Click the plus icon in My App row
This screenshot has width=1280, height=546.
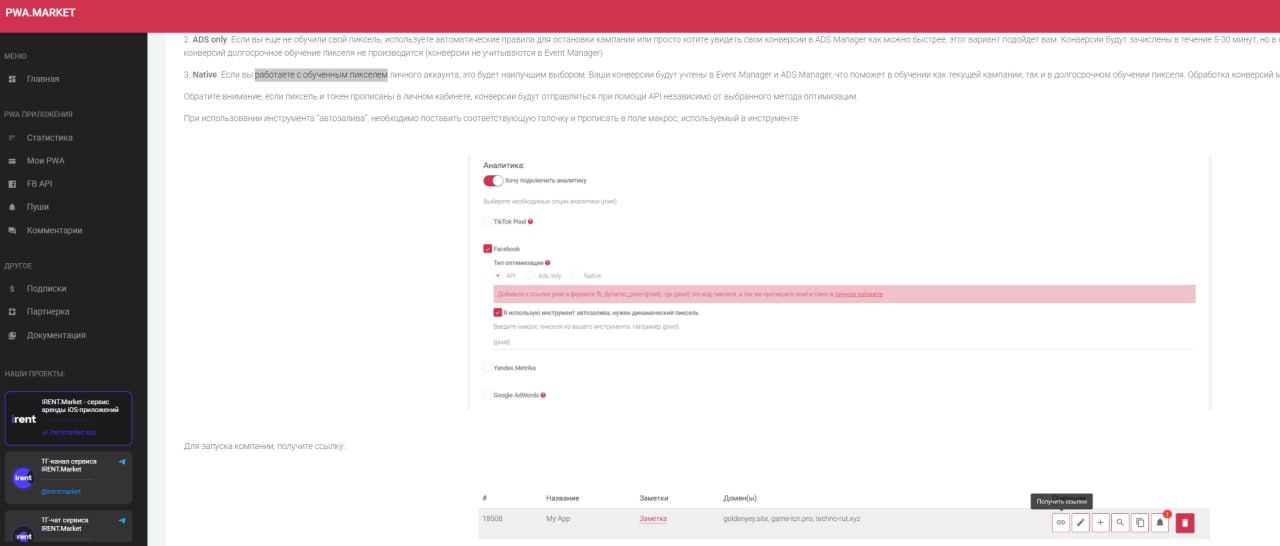[1100, 522]
